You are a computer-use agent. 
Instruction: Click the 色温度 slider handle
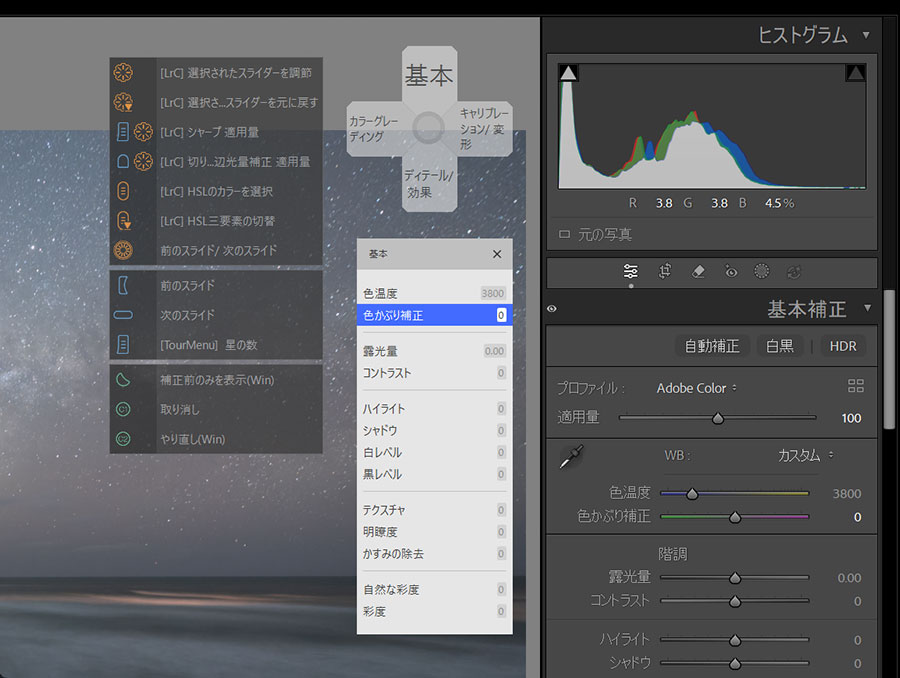click(691, 493)
